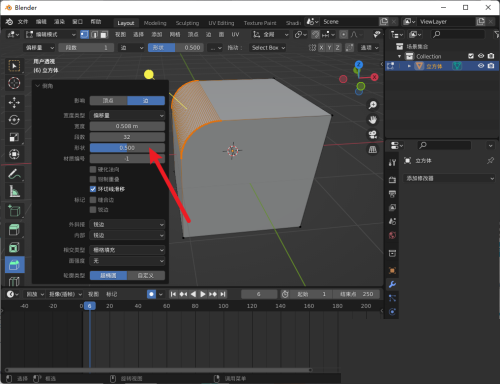Check the 钳制重叠 checkbox
This screenshot has height=384, width=500.
(x=93, y=179)
